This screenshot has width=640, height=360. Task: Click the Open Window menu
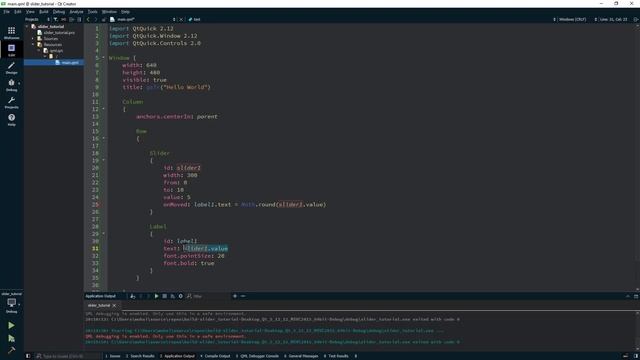click(109, 12)
